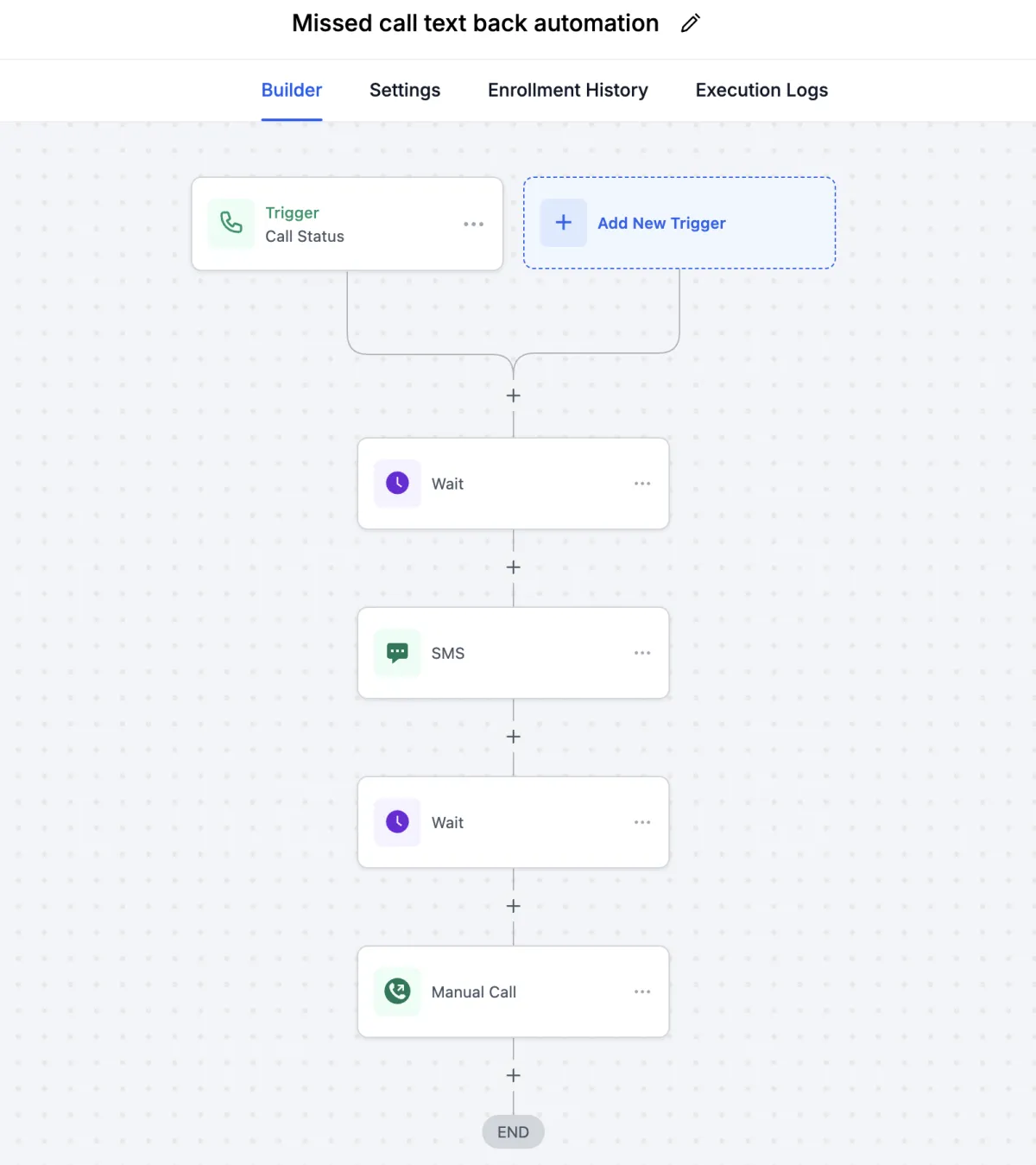
Task: Insert a step above Manual Call
Action: coord(514,906)
